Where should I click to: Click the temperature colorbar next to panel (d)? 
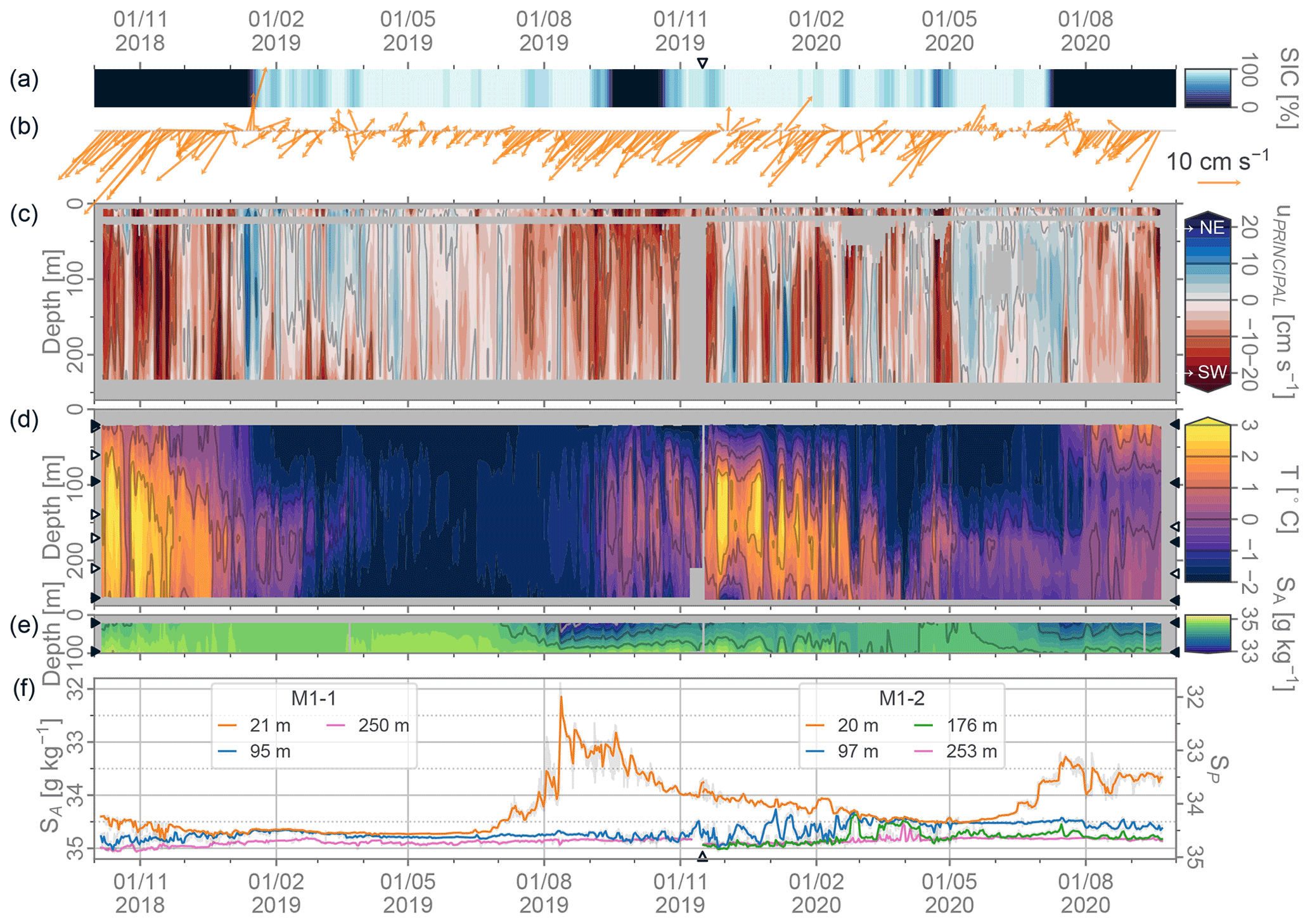pyautogui.click(x=1207, y=501)
